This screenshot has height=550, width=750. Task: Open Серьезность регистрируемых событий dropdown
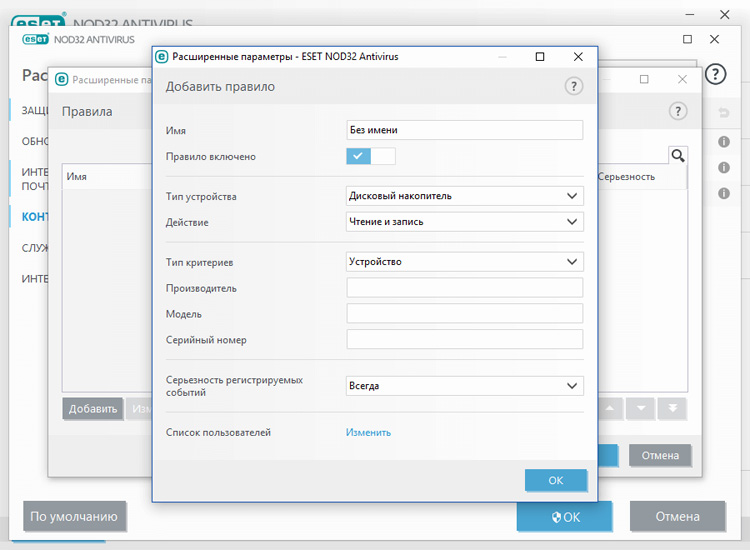(464, 386)
